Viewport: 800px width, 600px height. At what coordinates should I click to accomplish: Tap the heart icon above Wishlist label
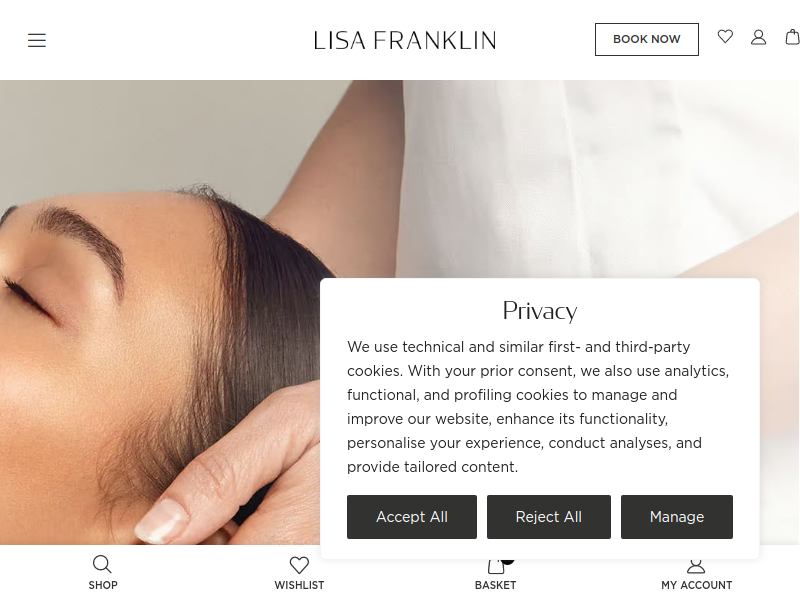point(299,565)
